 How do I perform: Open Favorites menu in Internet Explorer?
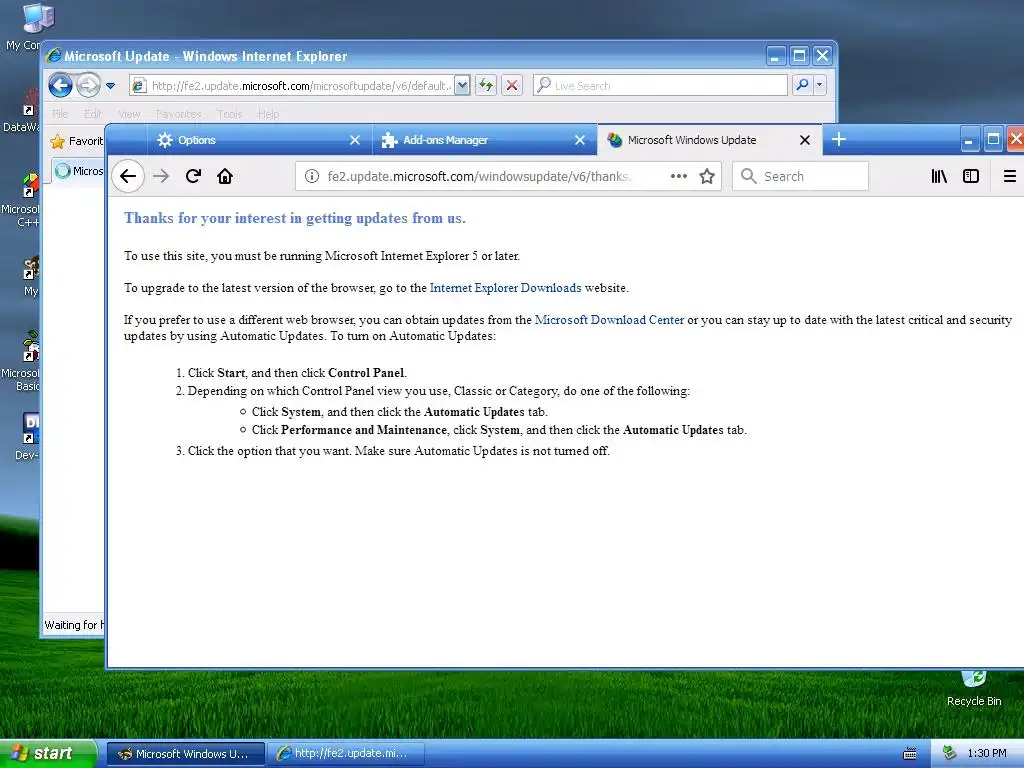pos(178,114)
